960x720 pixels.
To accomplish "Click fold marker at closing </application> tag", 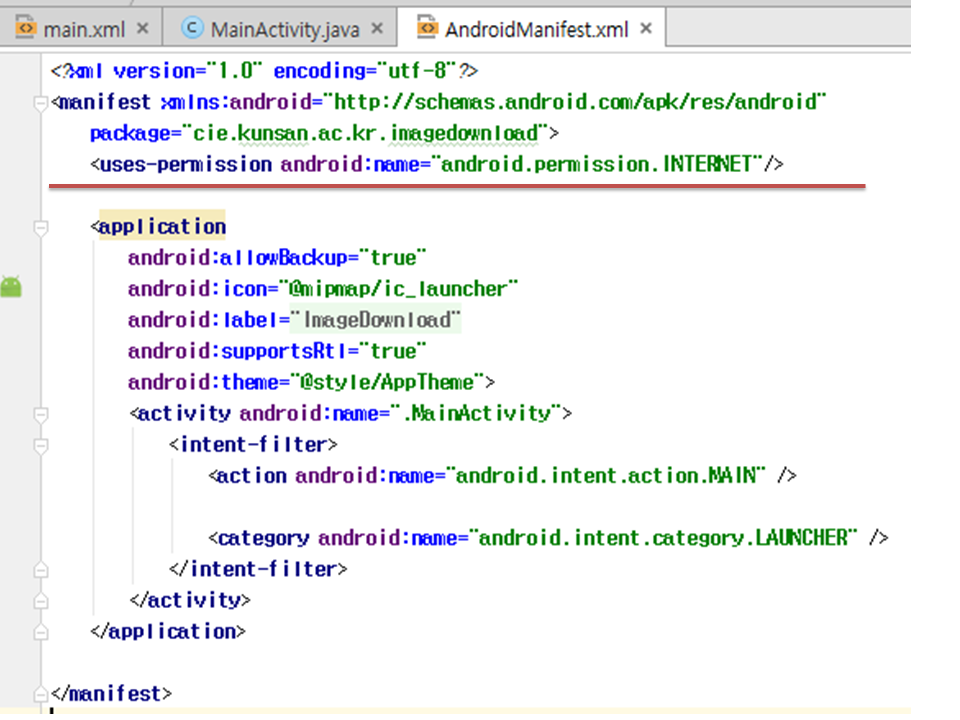I will click(40, 631).
